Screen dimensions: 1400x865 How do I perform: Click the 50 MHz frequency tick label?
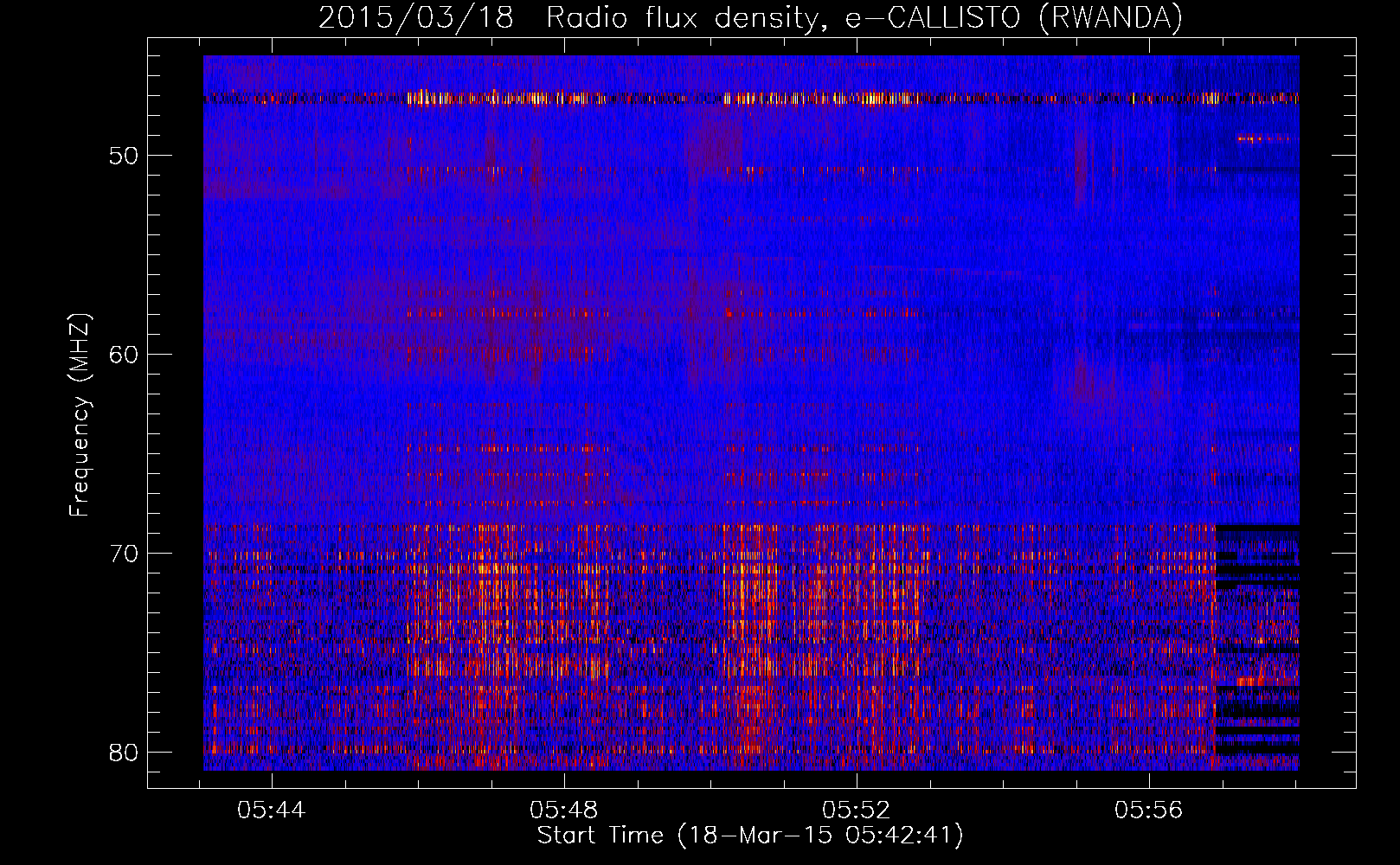(125, 156)
